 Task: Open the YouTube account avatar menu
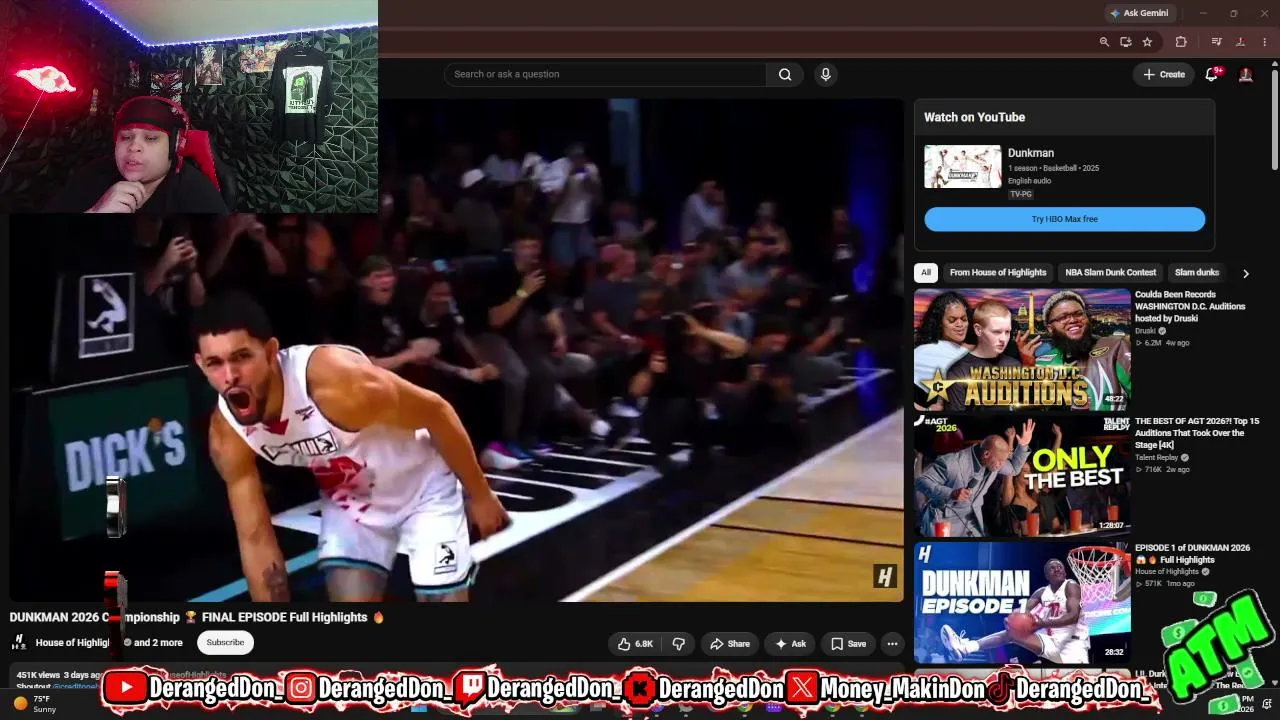[x=1246, y=74]
